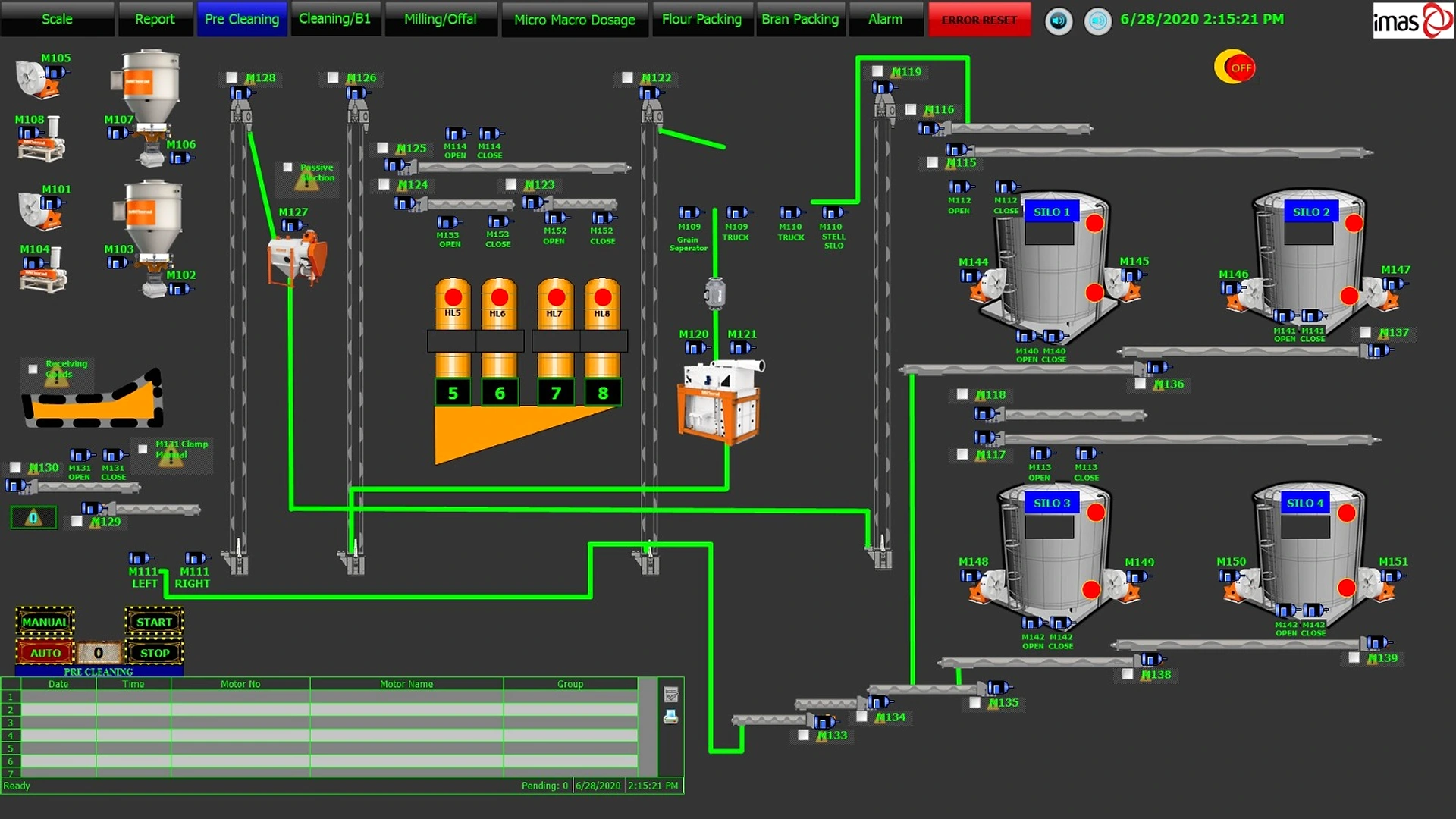Select the Receiving Goods conveyor icon
The image size is (1456, 819).
93,399
